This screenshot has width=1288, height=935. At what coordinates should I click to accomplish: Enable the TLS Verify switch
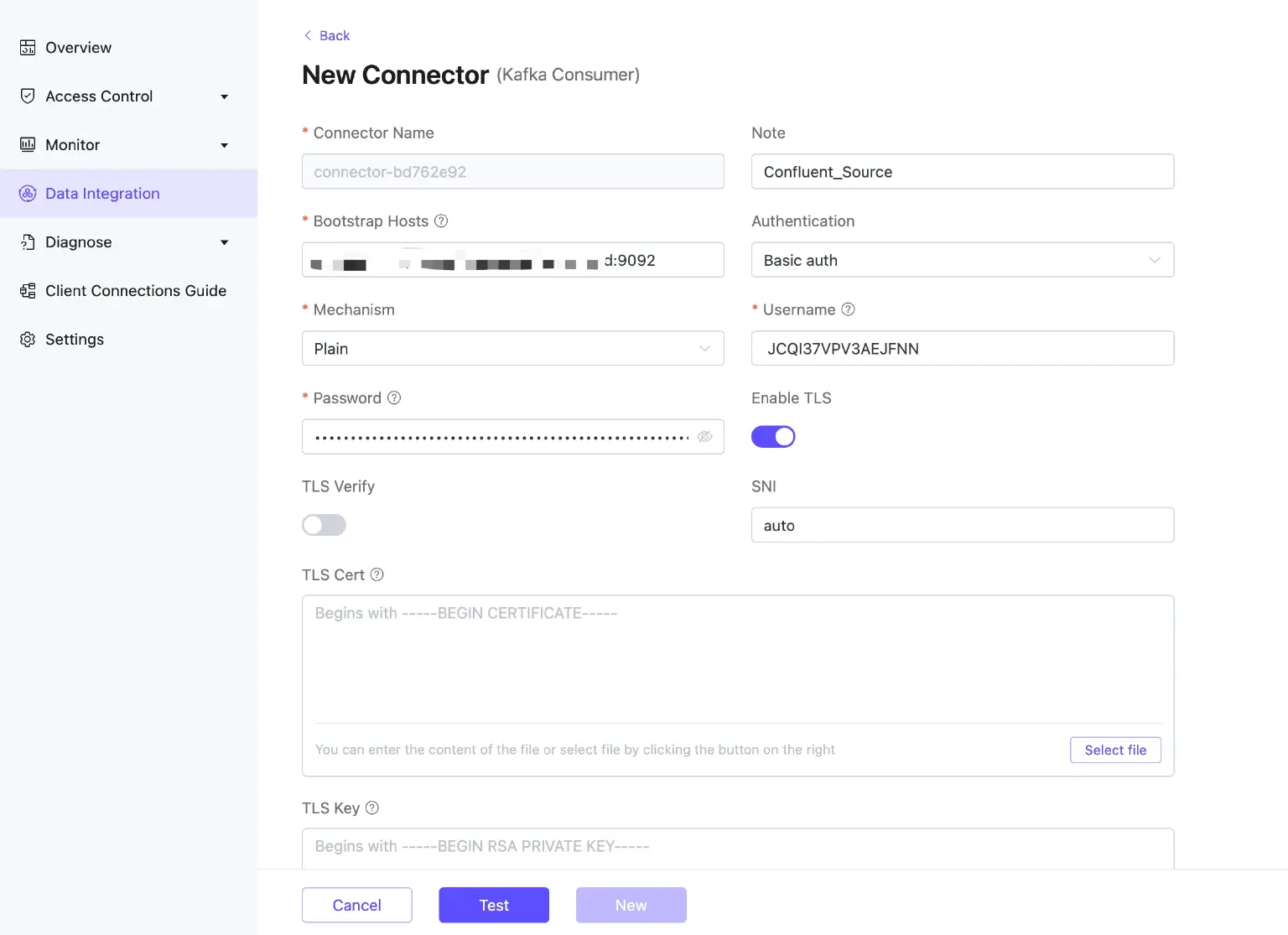click(324, 524)
